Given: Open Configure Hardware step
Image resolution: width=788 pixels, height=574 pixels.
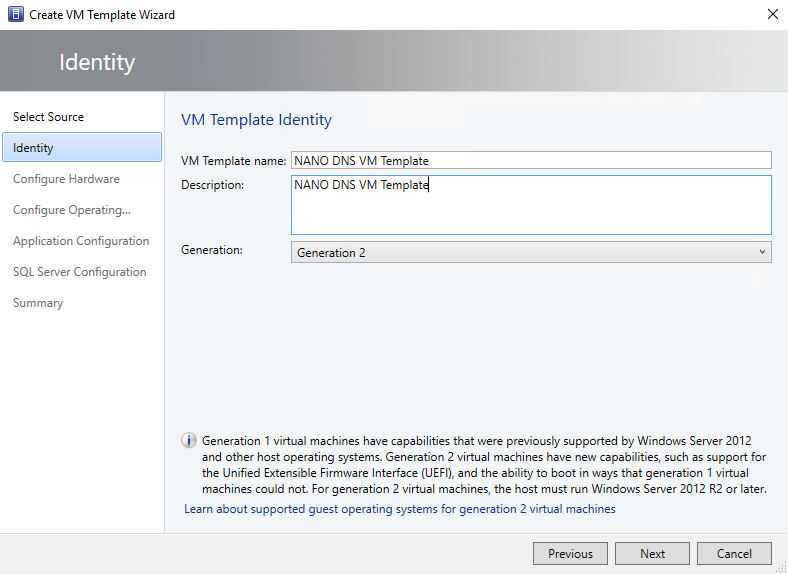Looking at the screenshot, I should point(66,179).
